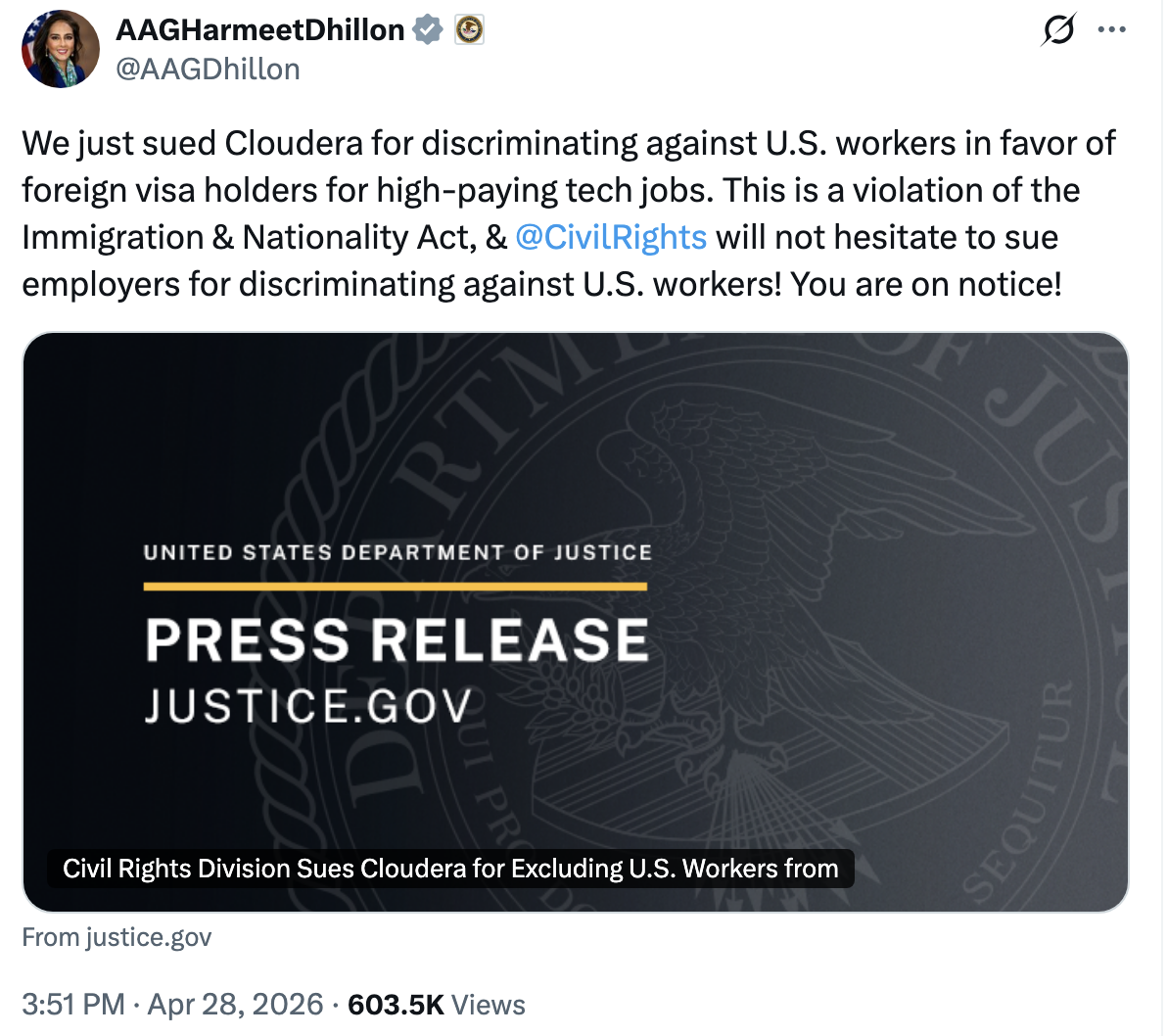Click the 'Civil Rights Division Sues Cloudera' caption
The width and height of the screenshot is (1167, 1036).
pos(450,869)
